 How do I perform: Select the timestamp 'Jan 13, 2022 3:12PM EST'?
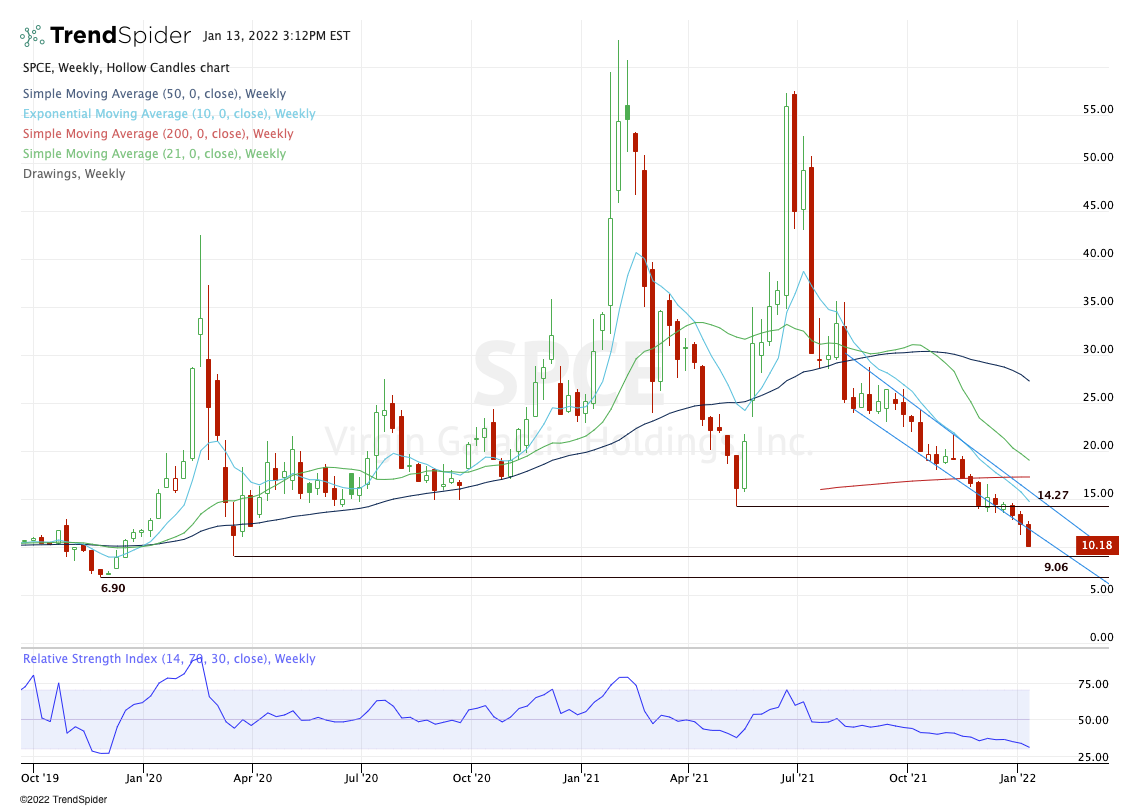tap(277, 36)
